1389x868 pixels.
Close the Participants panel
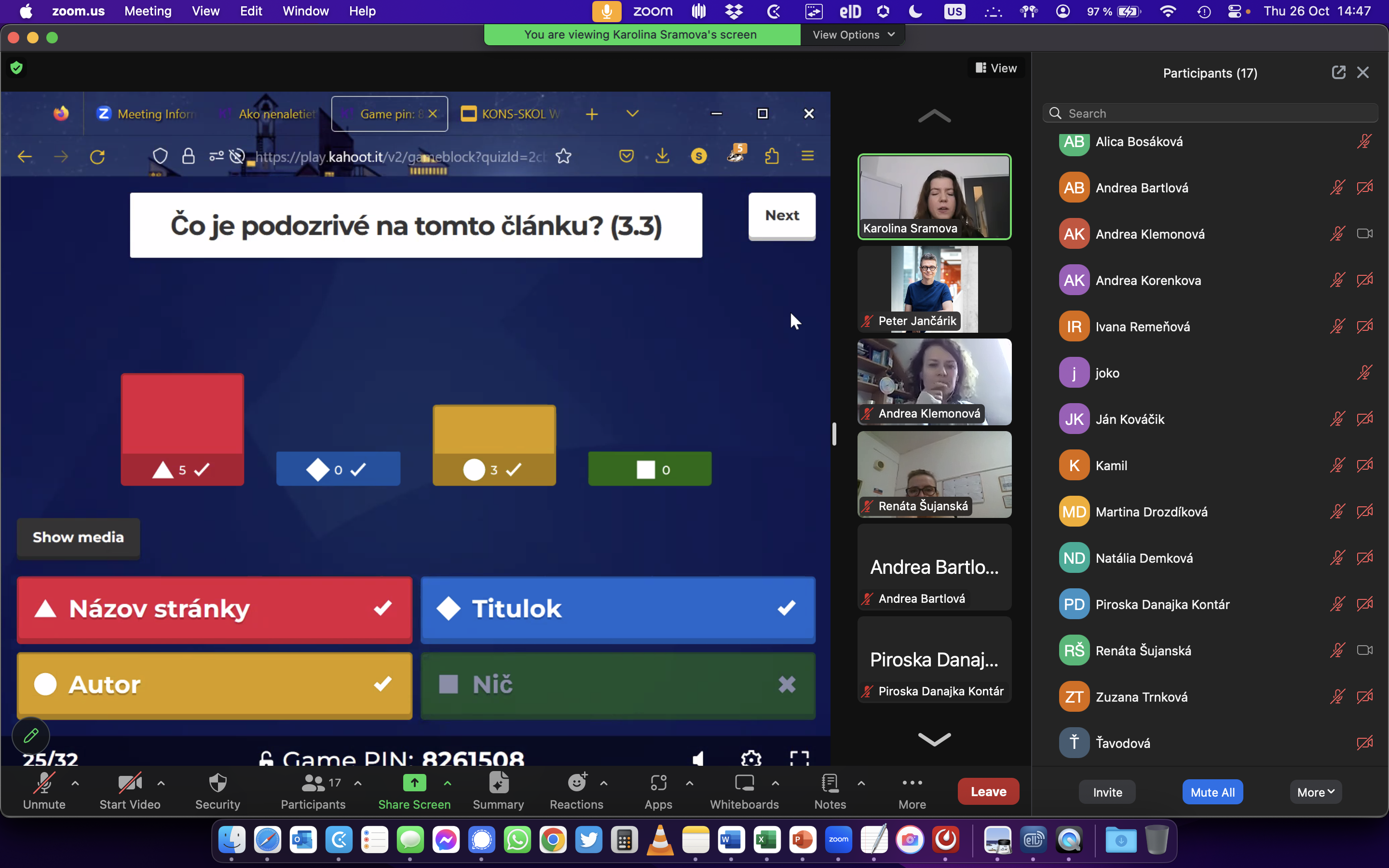click(1363, 72)
